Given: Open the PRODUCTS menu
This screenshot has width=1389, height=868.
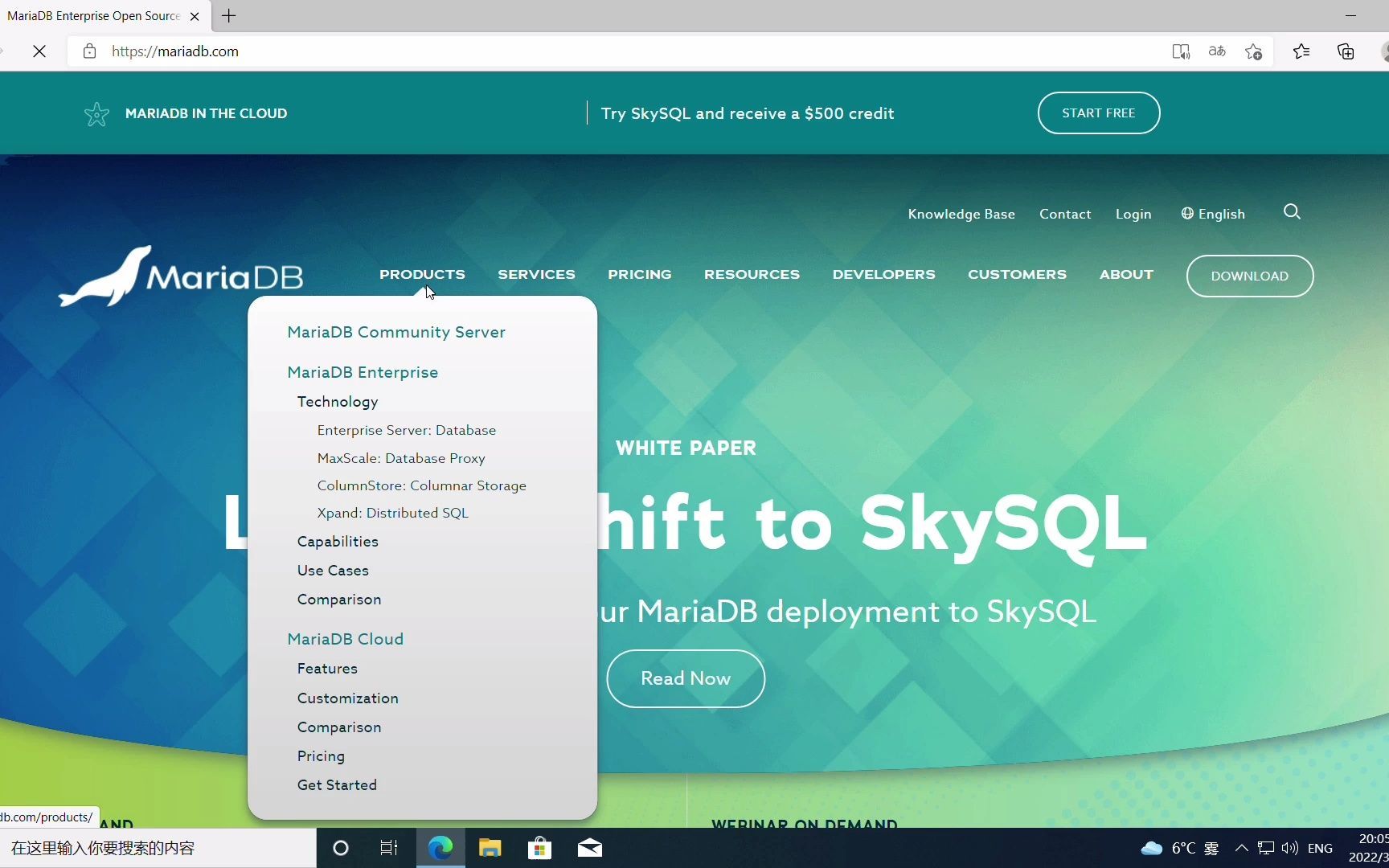Looking at the screenshot, I should (x=422, y=274).
